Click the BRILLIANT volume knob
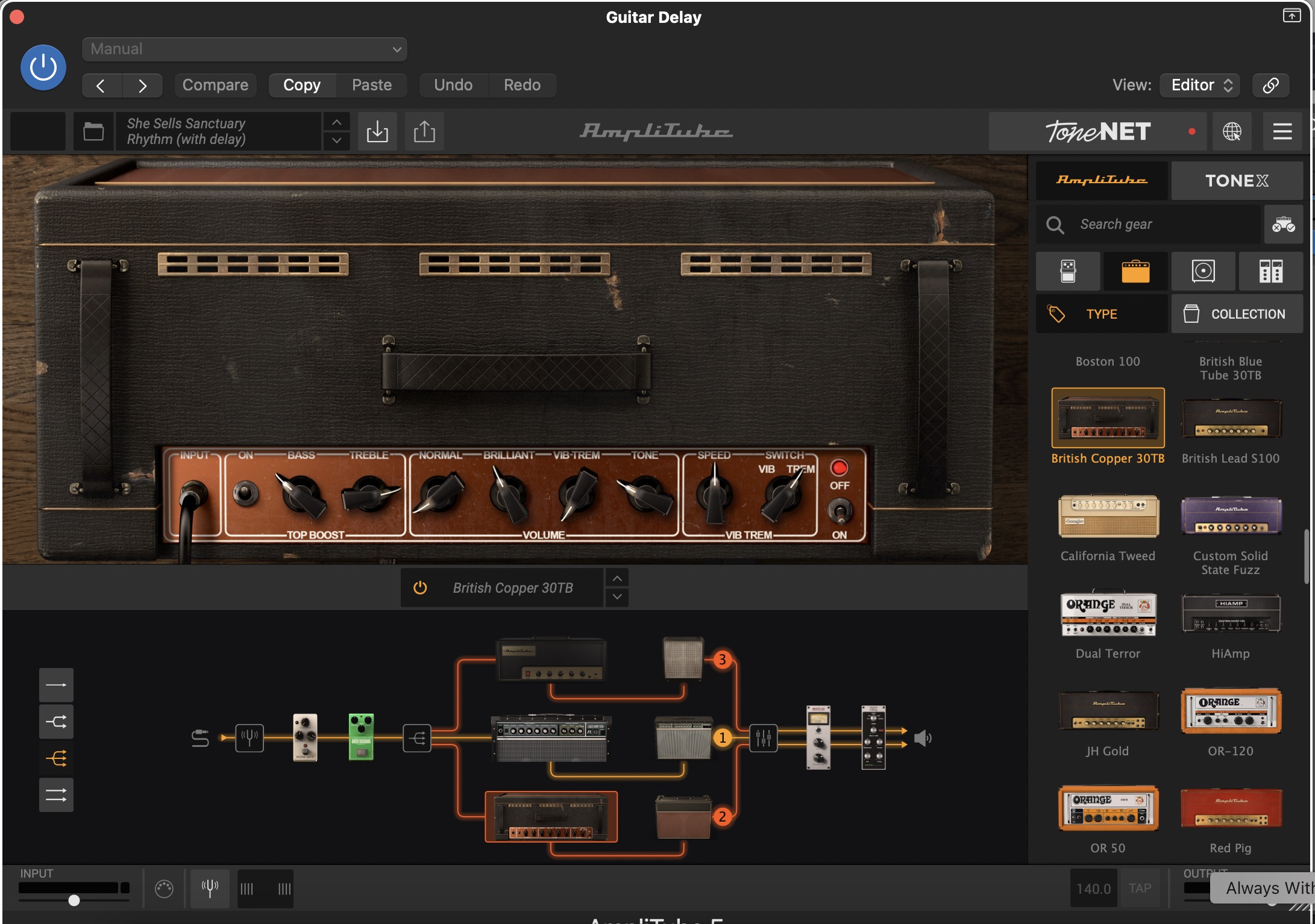 coord(509,495)
